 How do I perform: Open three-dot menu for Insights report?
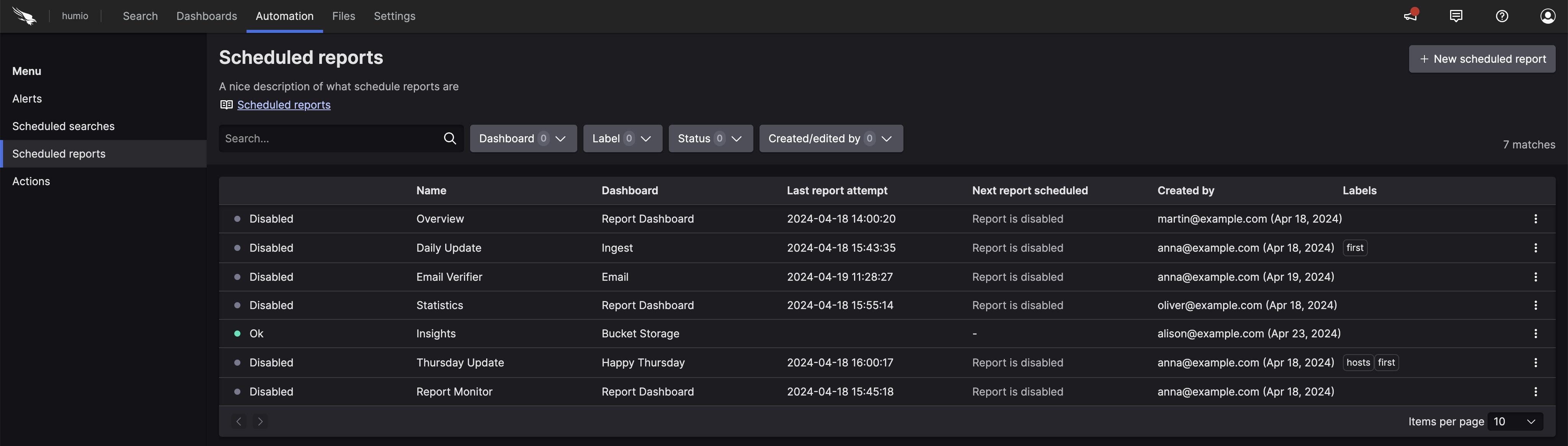1535,334
